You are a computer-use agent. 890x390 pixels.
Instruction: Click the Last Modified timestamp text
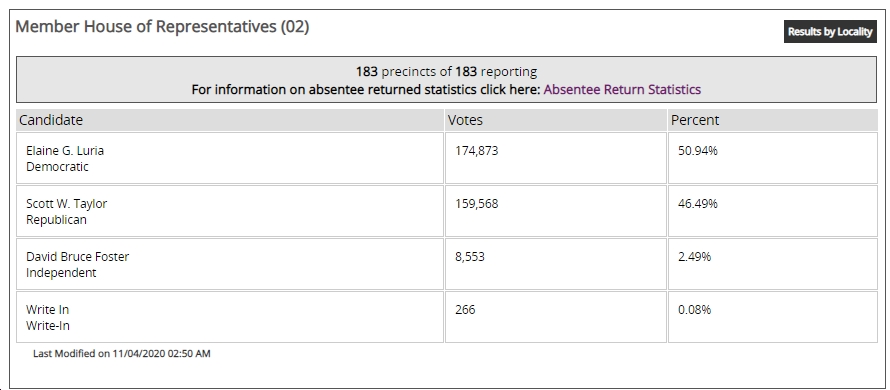click(x=121, y=354)
